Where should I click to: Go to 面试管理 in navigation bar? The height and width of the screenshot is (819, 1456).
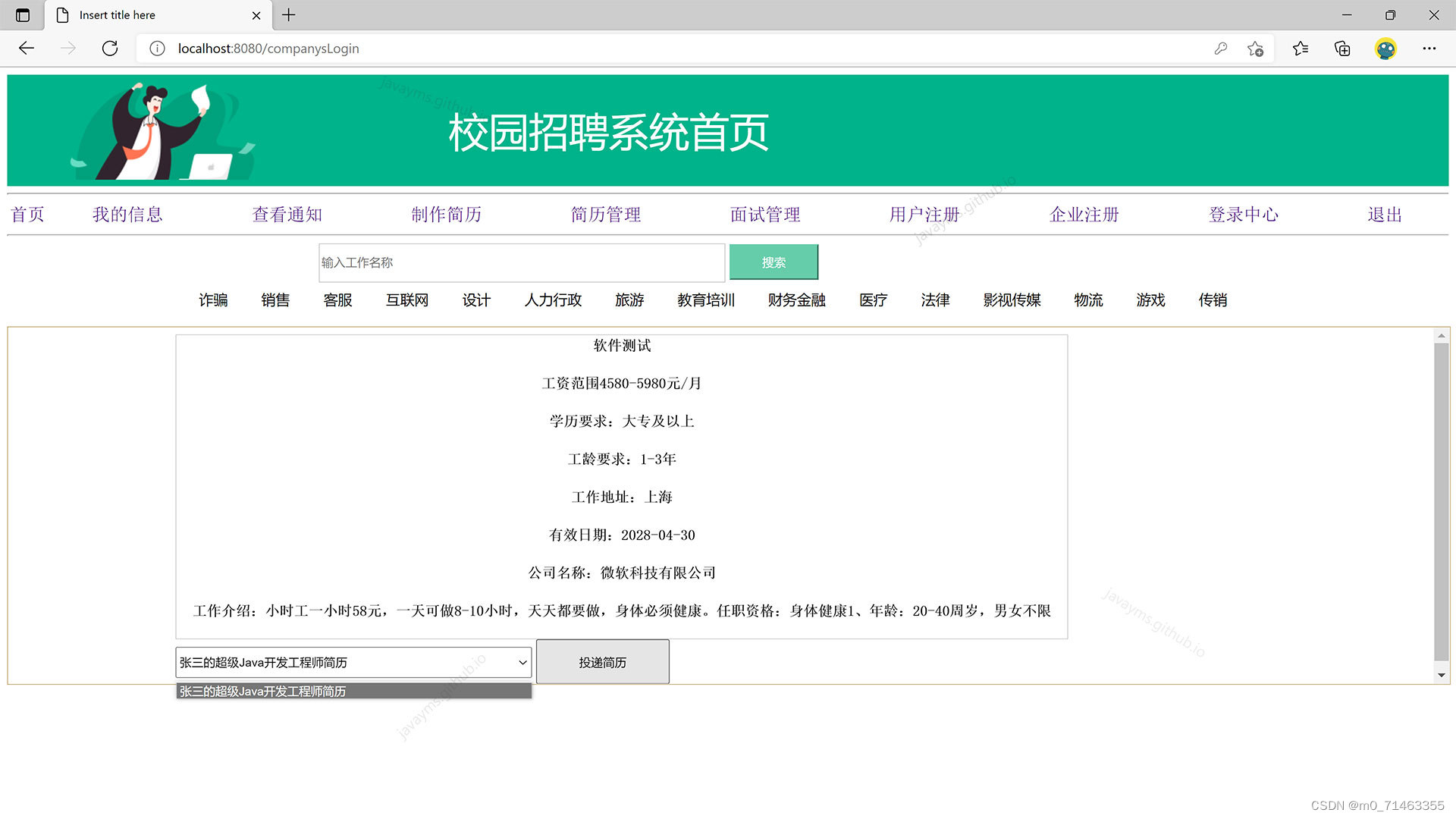(764, 215)
